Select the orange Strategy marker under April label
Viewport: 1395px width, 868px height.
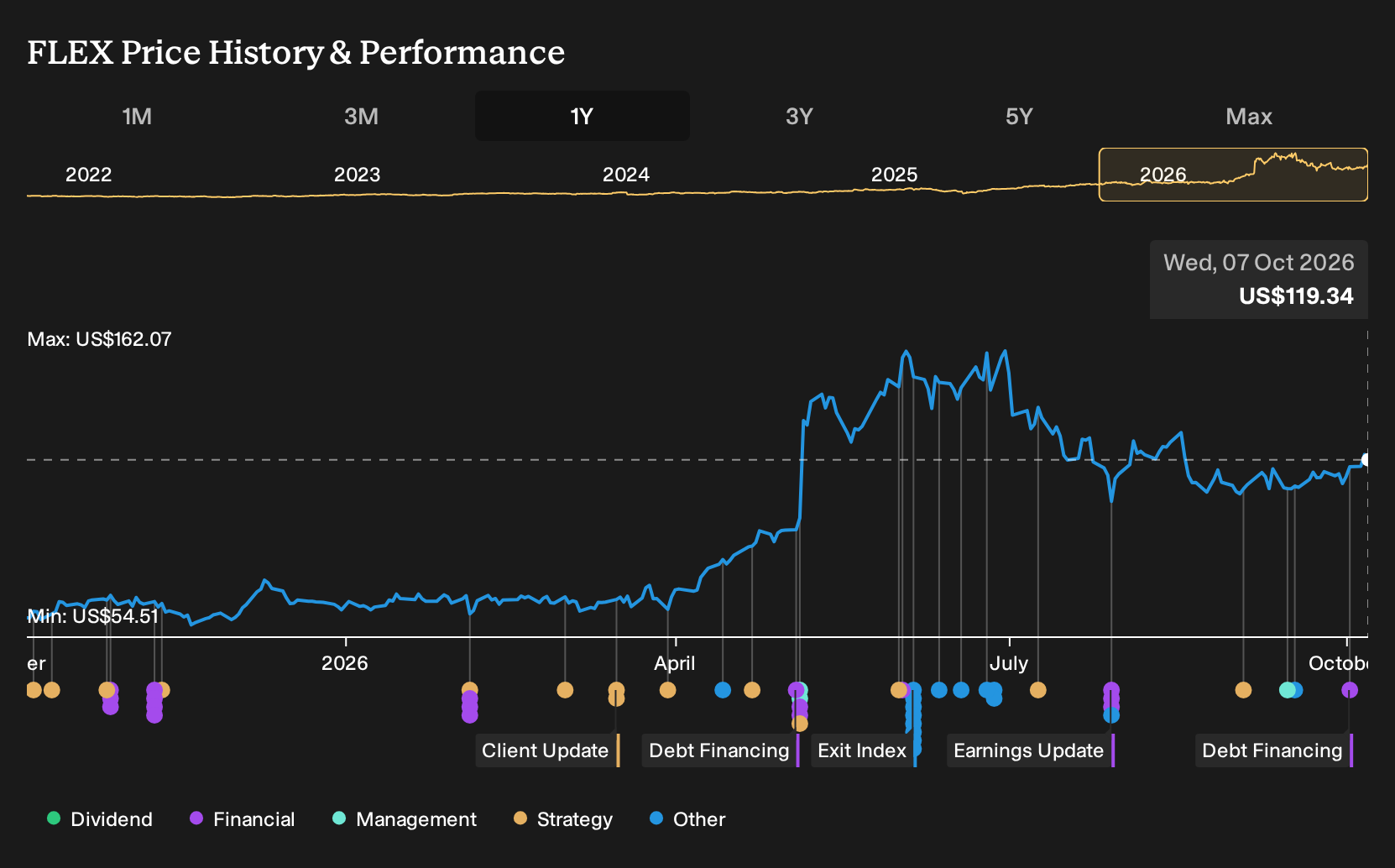668,690
